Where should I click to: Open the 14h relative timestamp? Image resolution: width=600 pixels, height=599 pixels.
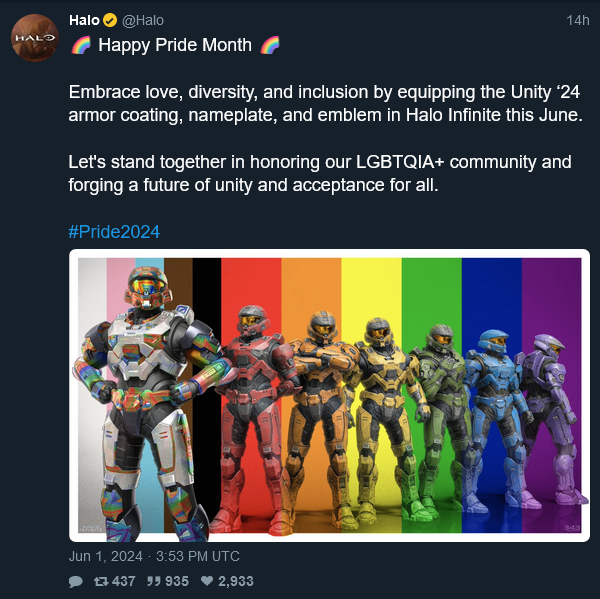coord(578,20)
